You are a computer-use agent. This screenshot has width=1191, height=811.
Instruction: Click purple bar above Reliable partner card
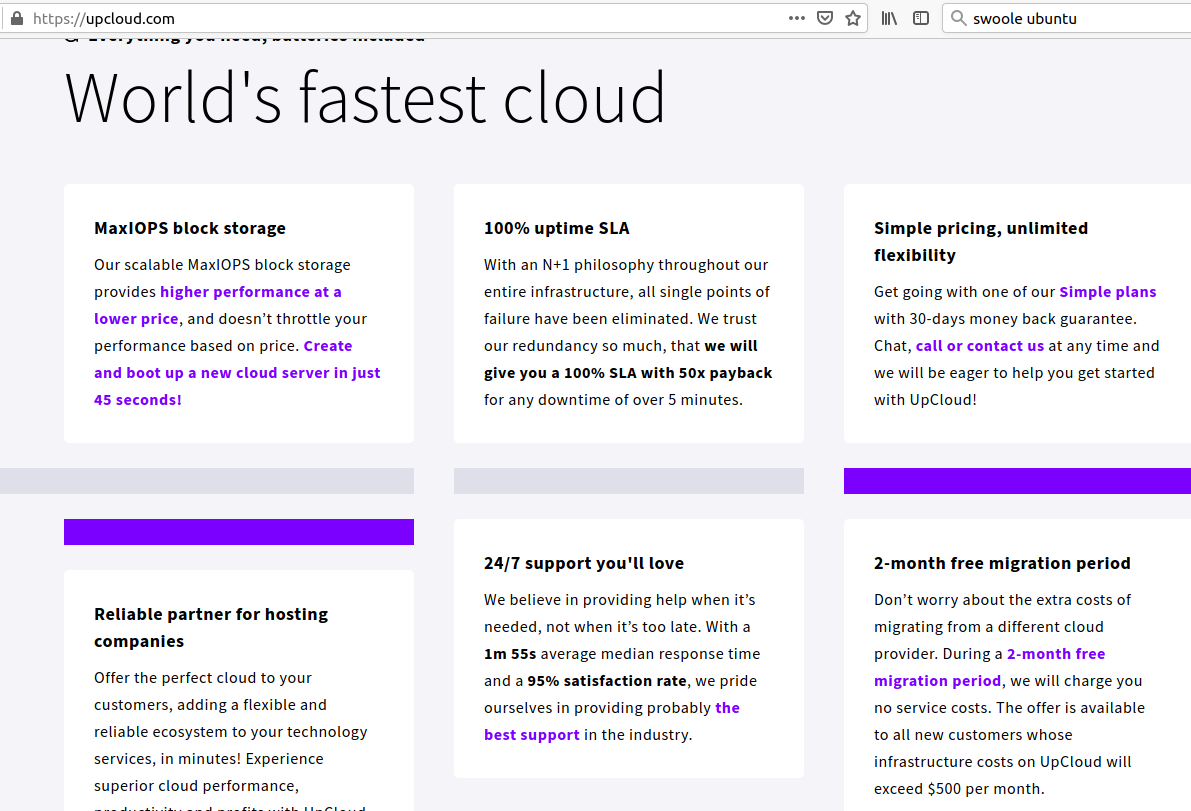click(239, 532)
